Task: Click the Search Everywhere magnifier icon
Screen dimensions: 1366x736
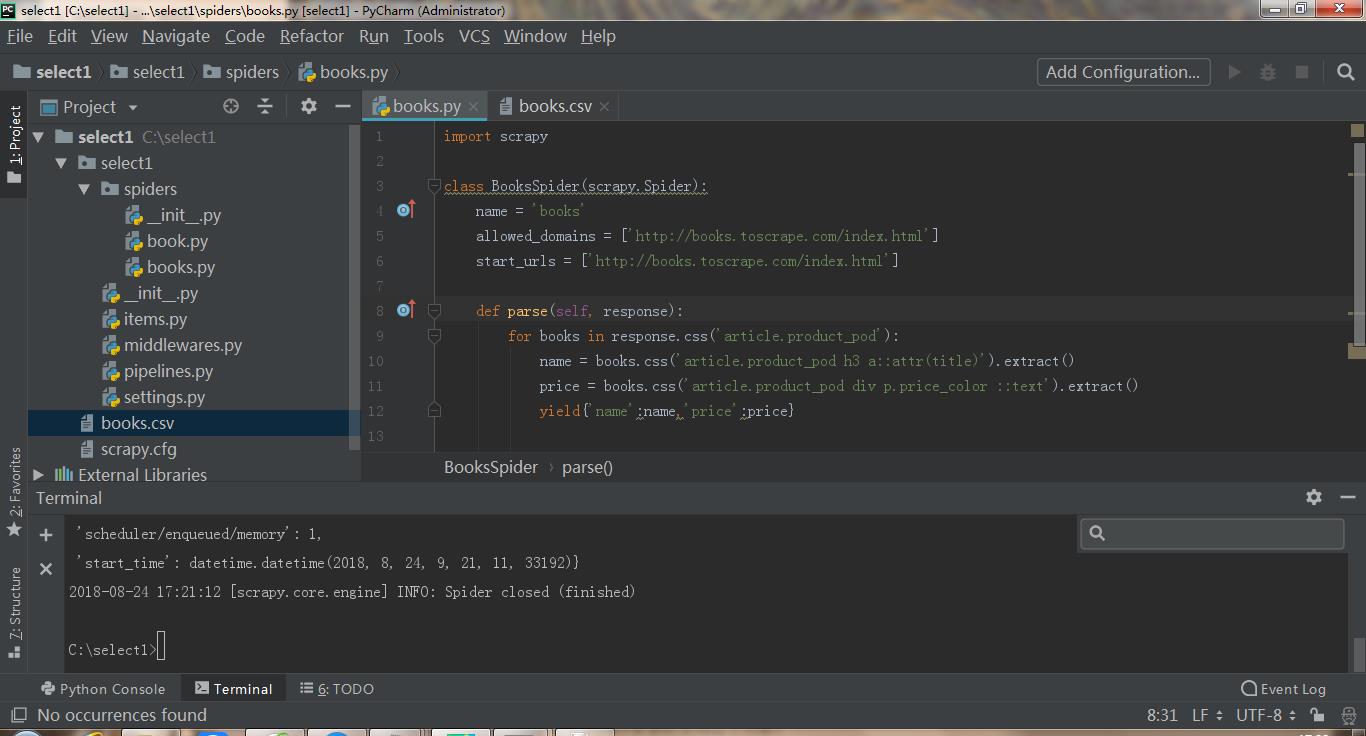Action: [1345, 72]
